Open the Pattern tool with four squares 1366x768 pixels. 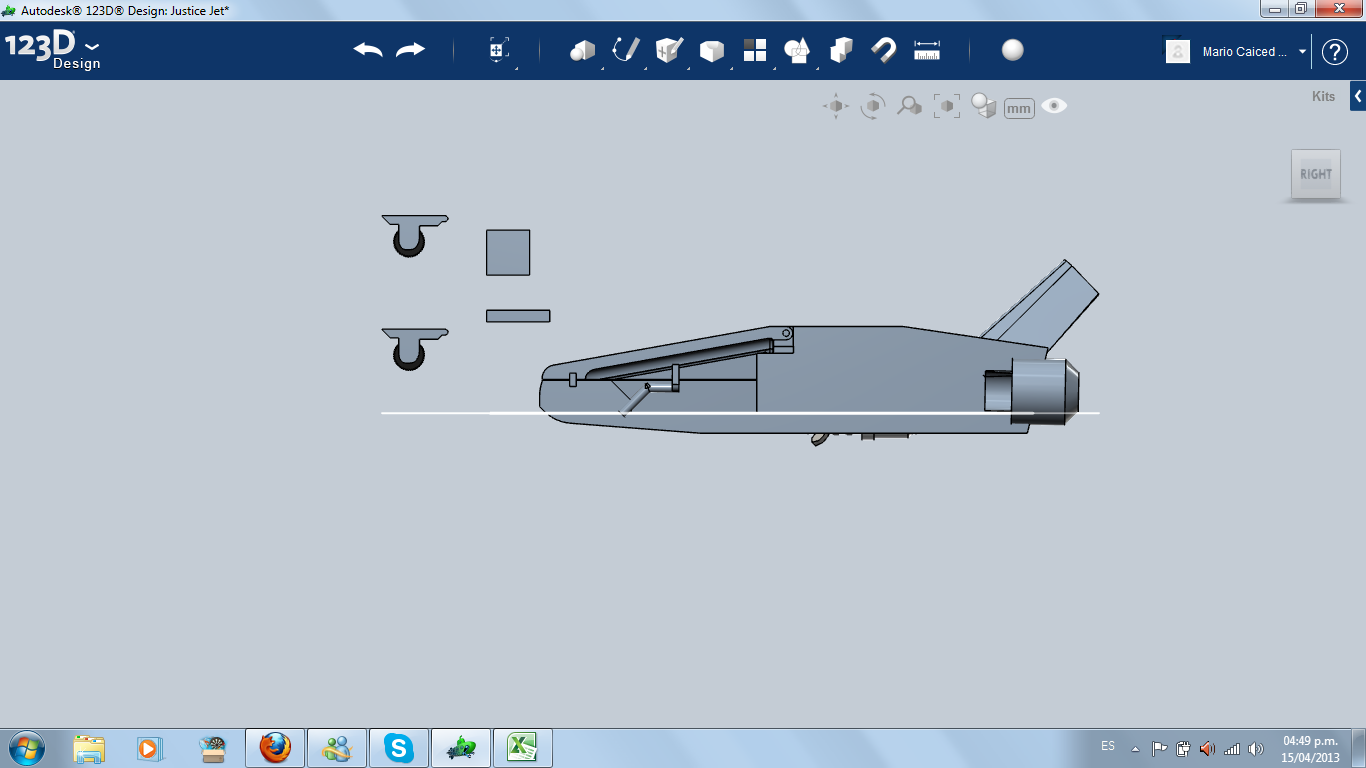(755, 50)
